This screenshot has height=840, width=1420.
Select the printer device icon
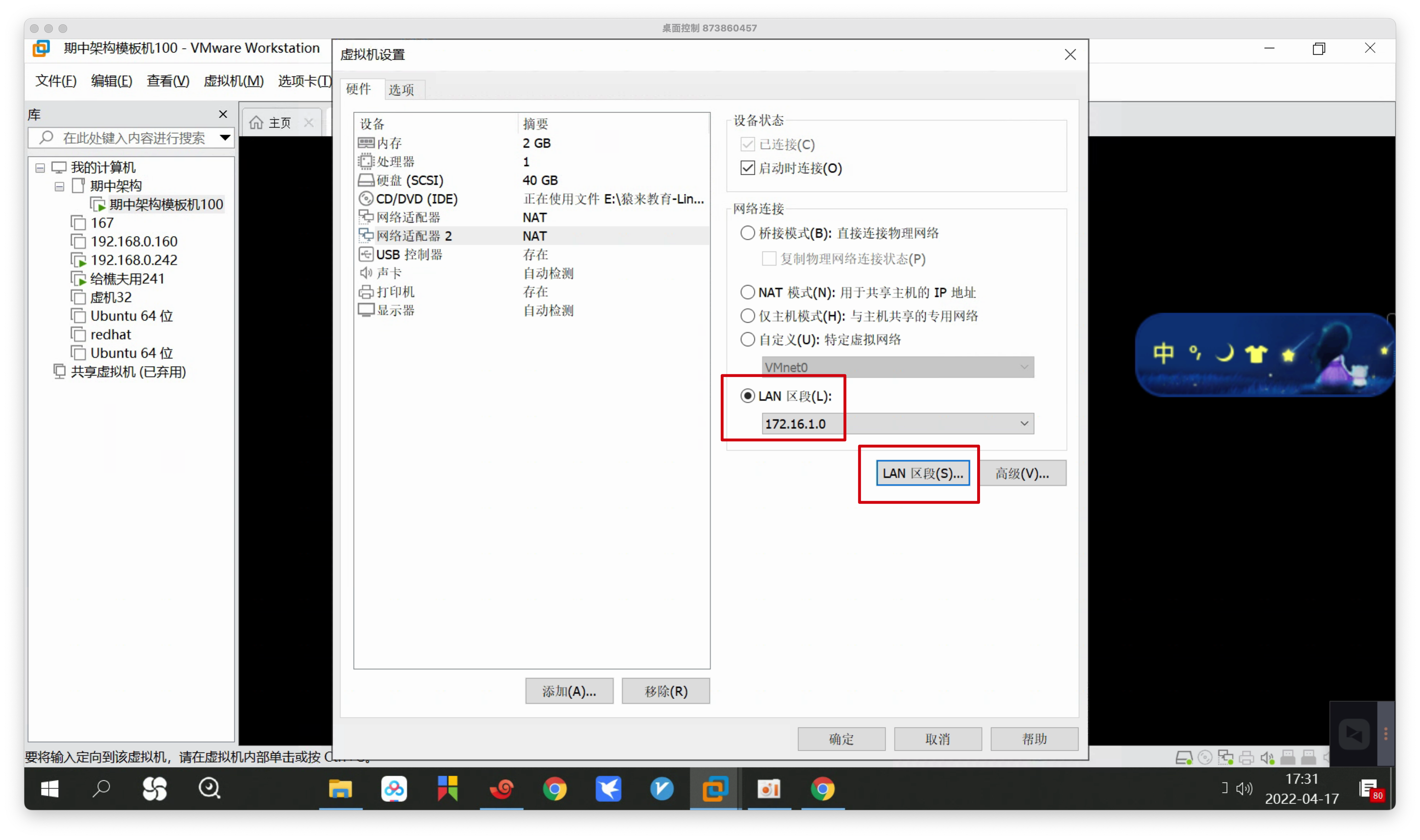[x=366, y=292]
